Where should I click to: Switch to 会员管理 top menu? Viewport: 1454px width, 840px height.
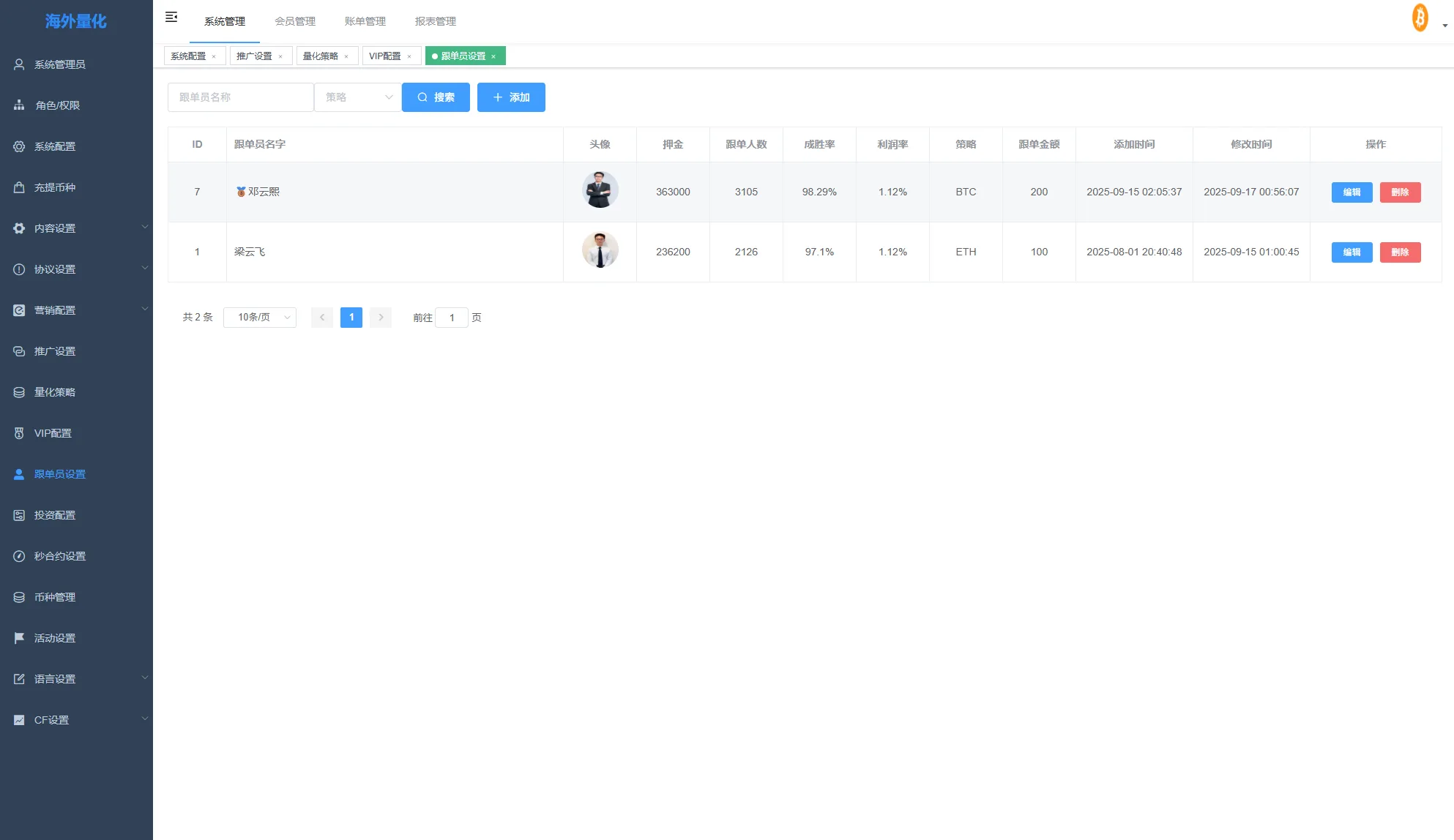click(x=295, y=21)
